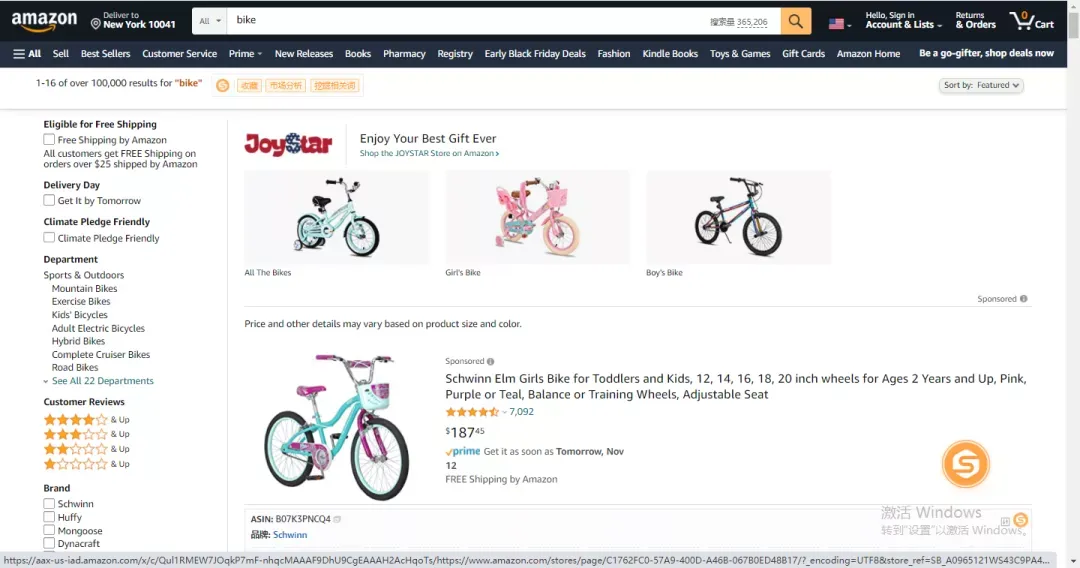The width and height of the screenshot is (1080, 568).
Task: Open Best Sellers in the navigation bar
Action: (x=105, y=54)
